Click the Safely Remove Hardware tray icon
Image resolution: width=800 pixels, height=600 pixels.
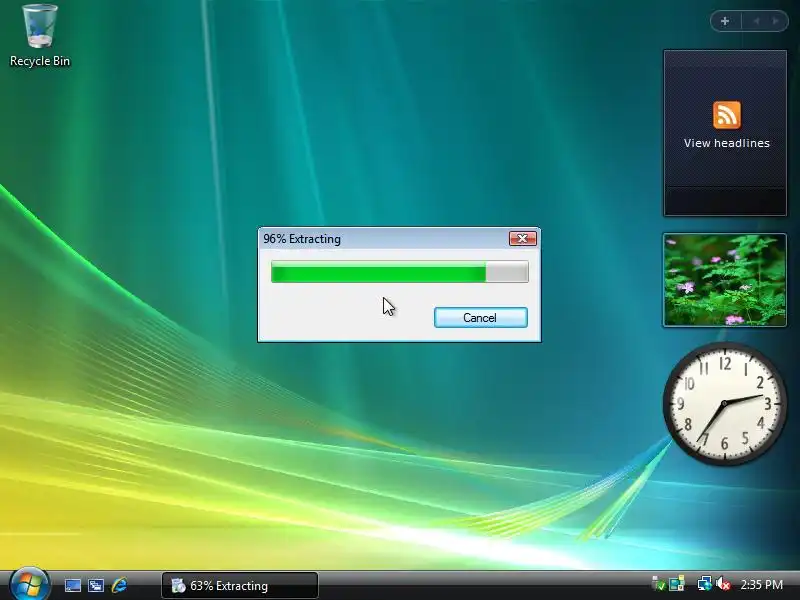659,584
